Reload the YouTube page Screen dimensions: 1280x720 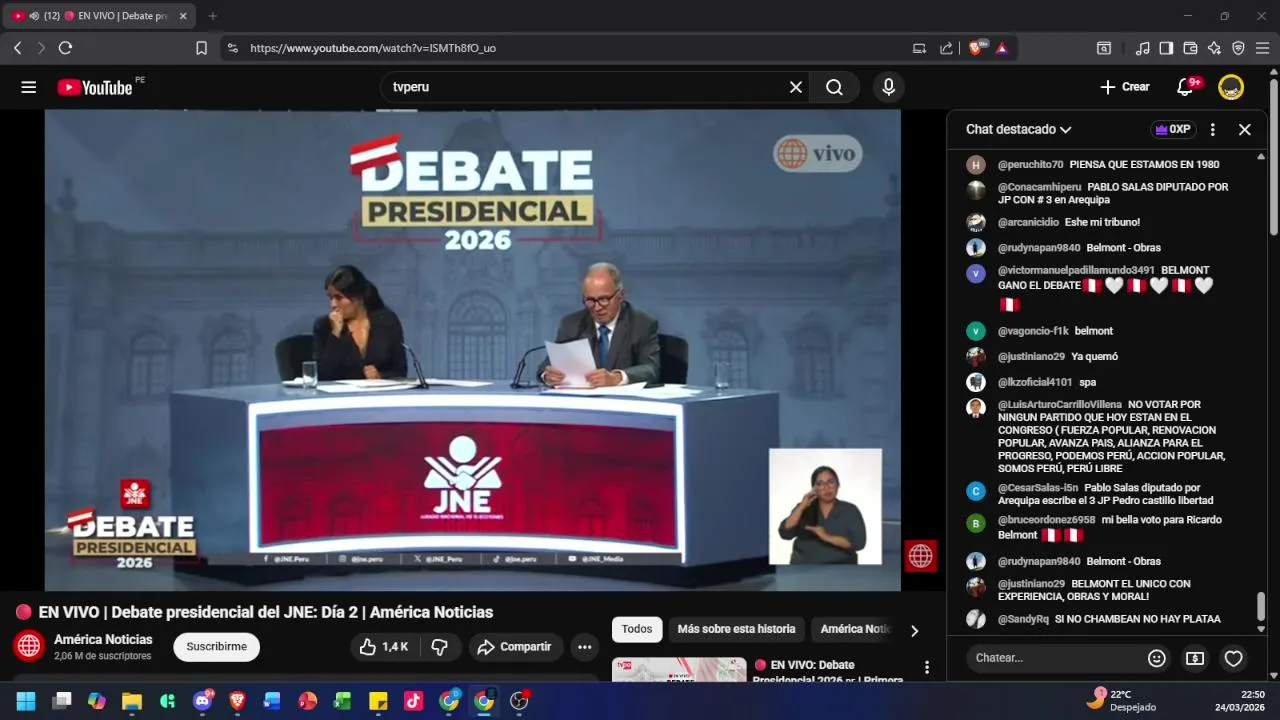(65, 48)
